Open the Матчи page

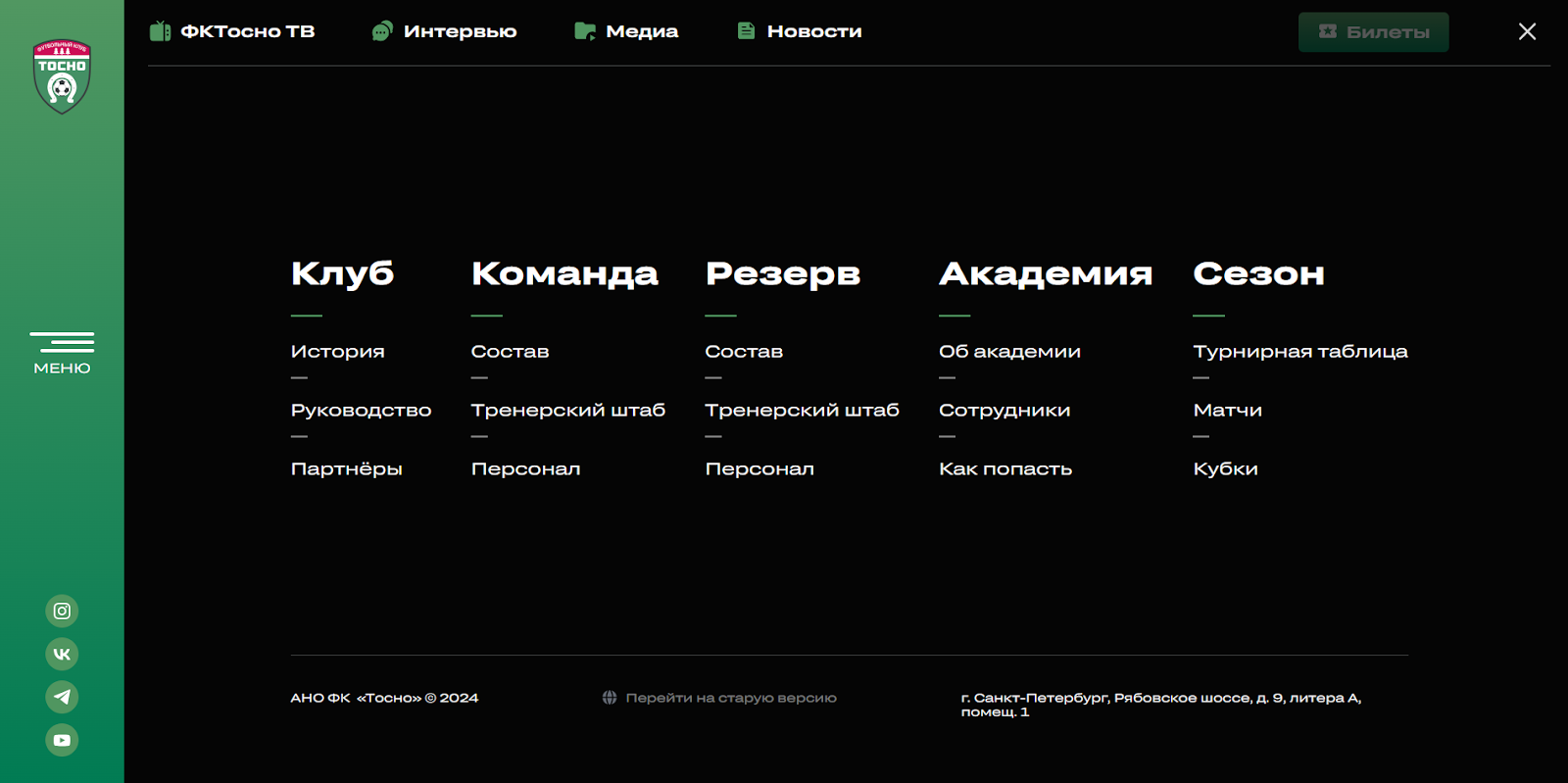point(1227,411)
